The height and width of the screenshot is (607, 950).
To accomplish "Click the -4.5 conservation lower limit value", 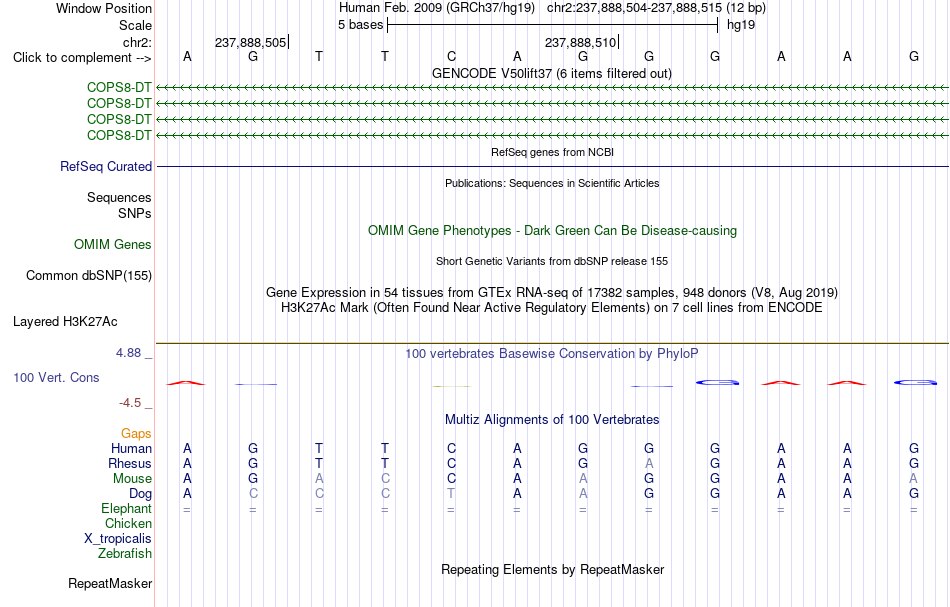I will [x=130, y=403].
